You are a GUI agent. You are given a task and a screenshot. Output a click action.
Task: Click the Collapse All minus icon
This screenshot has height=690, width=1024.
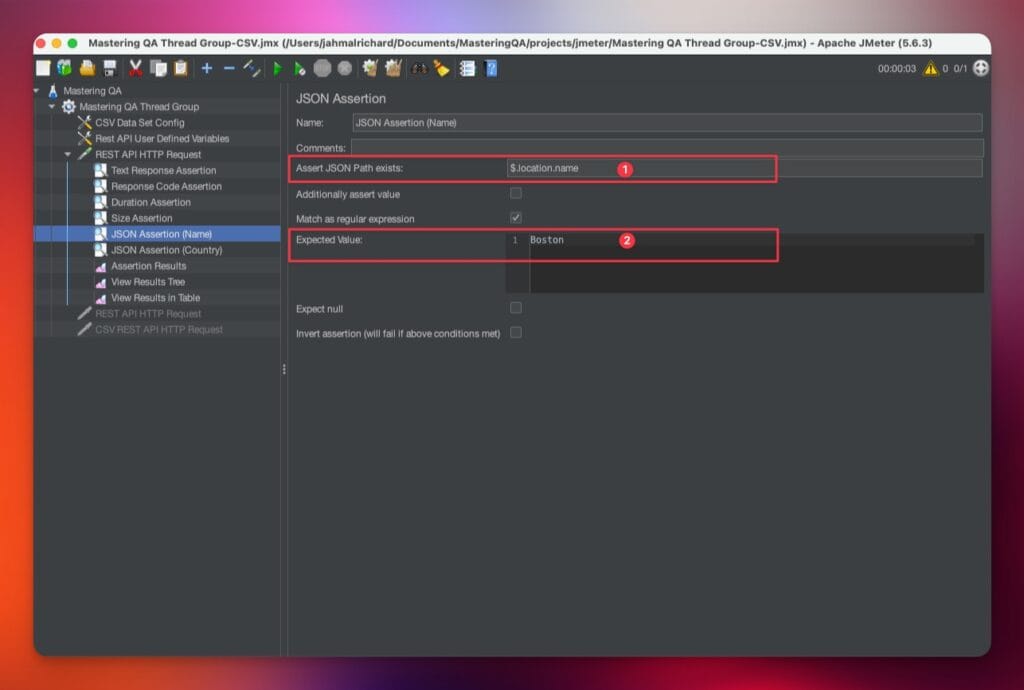[x=229, y=68]
